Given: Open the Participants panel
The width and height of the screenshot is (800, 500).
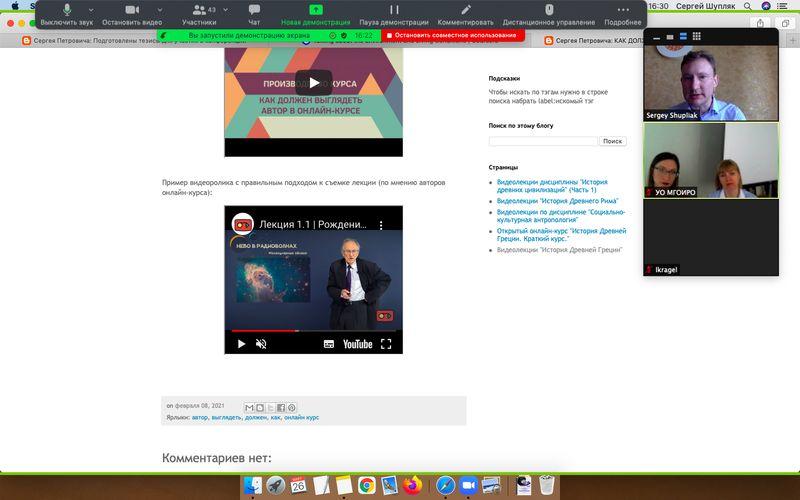Looking at the screenshot, I should click(199, 14).
